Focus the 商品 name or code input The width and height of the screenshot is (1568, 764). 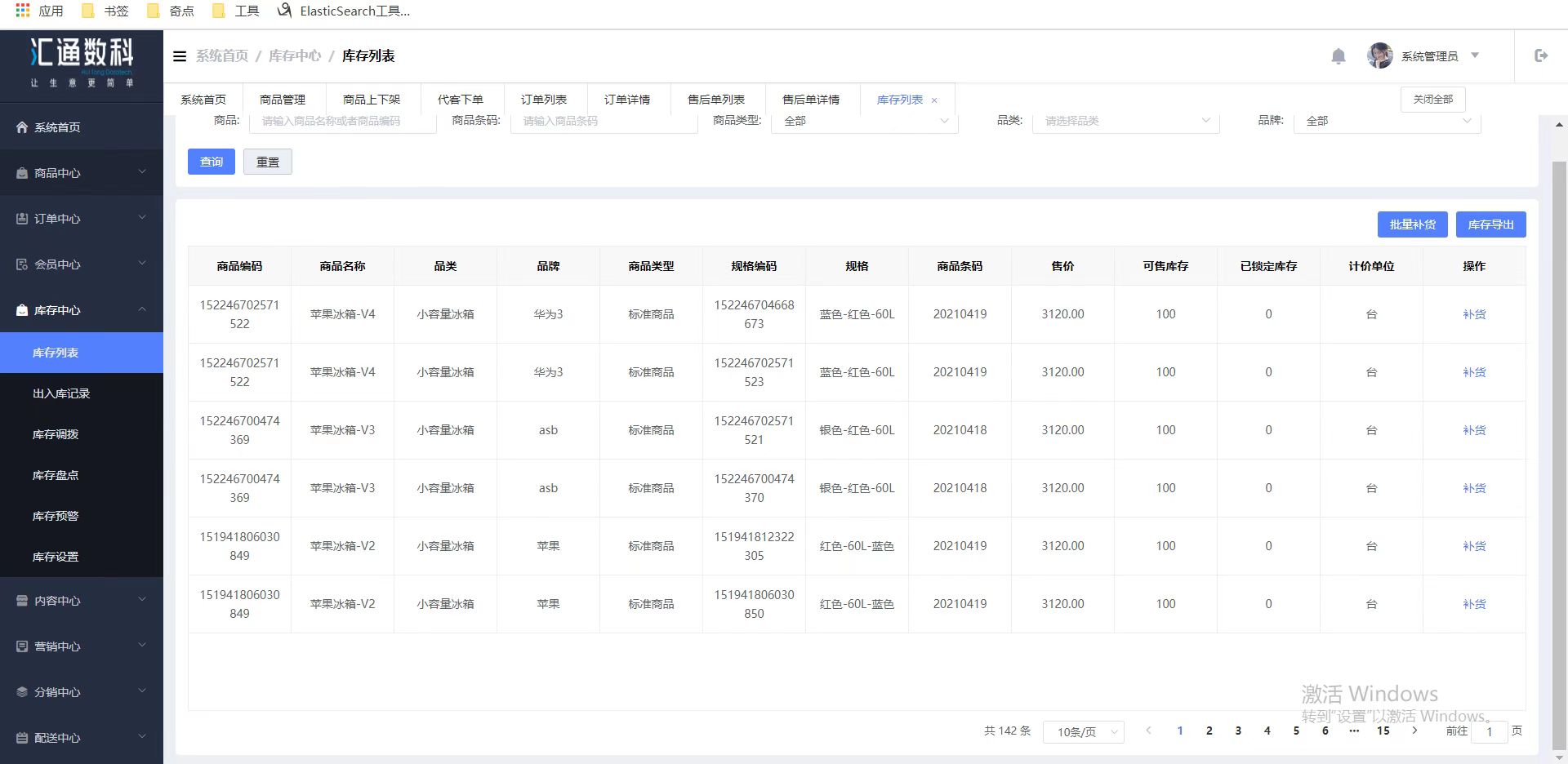pos(343,122)
